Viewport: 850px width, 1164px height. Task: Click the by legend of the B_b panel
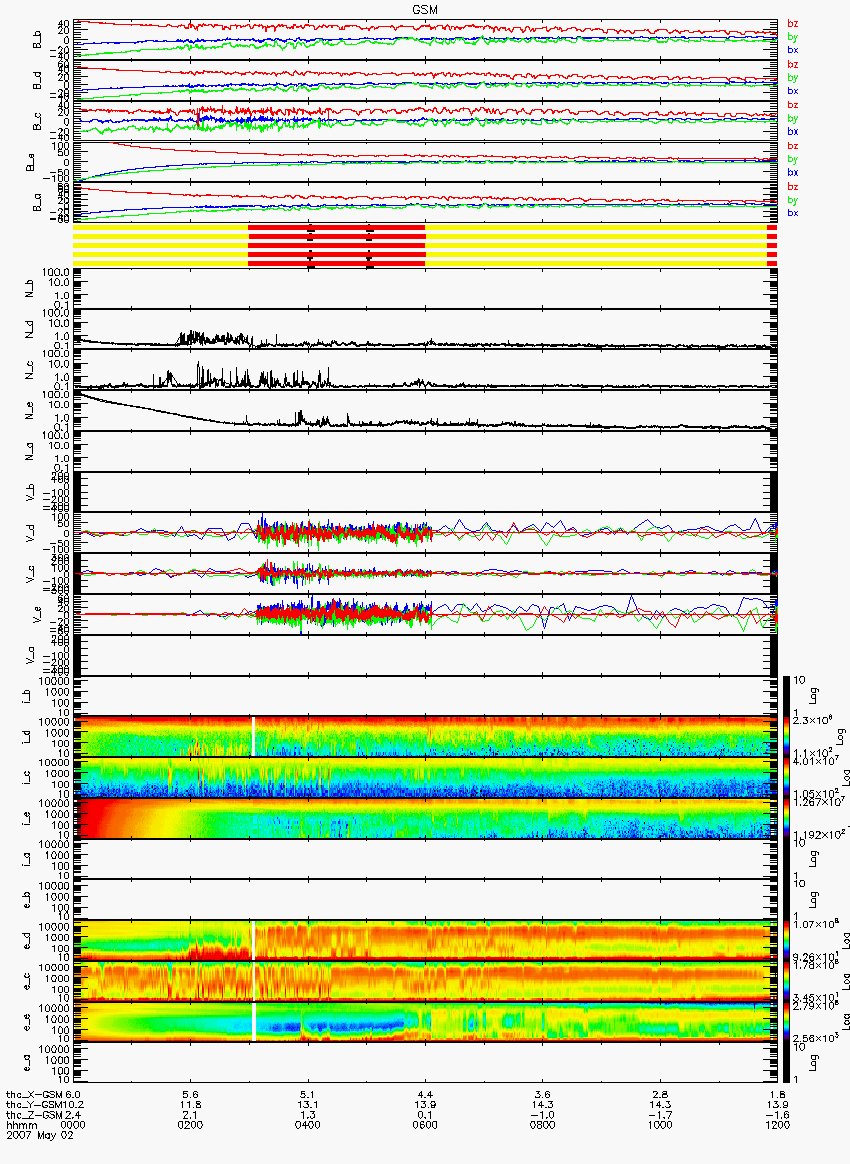(793, 37)
